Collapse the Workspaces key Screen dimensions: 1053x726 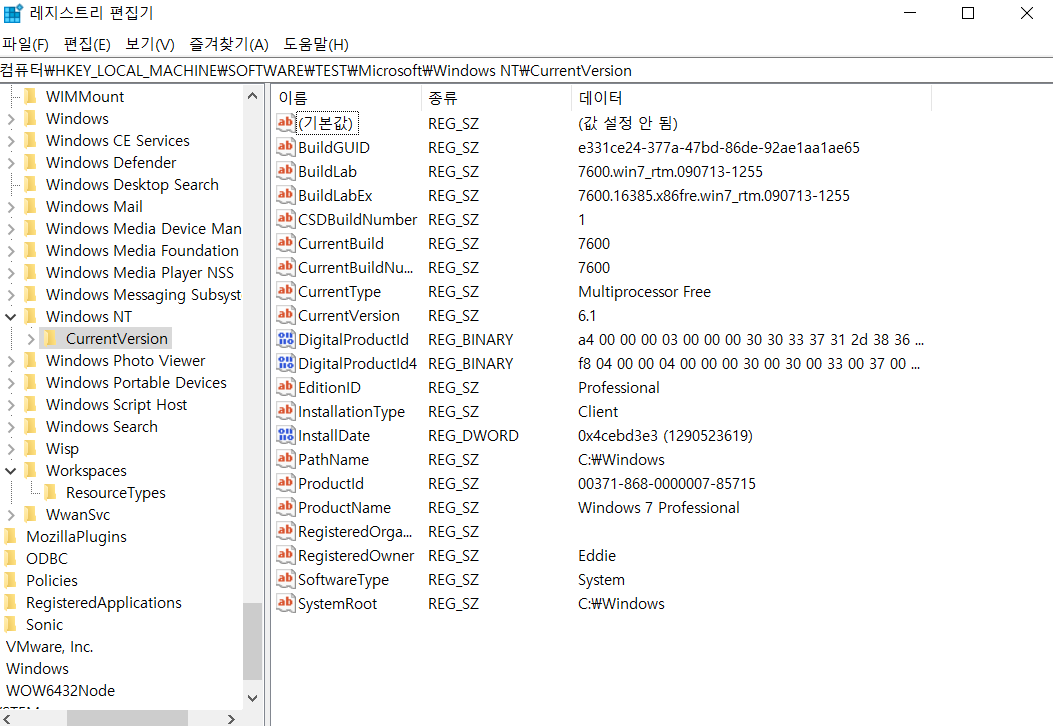pos(11,471)
